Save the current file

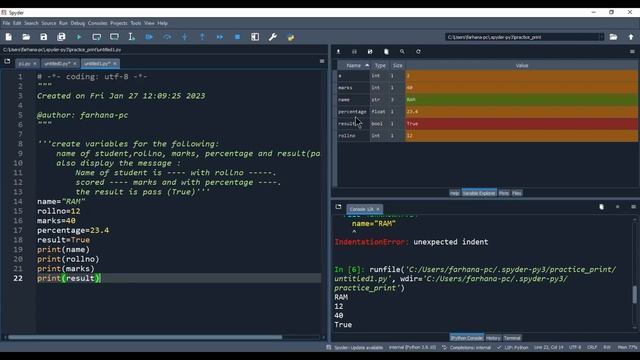(x=44, y=37)
